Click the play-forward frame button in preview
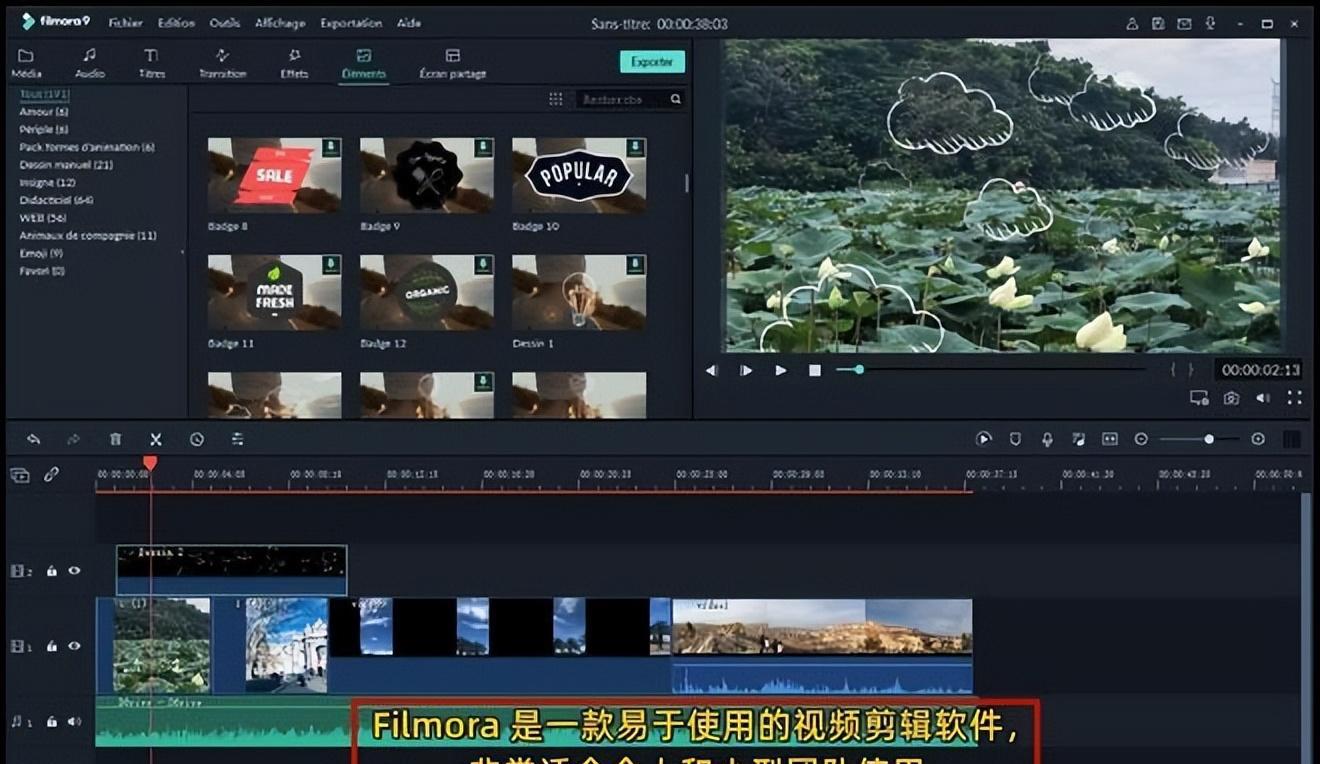Screen dimensions: 1320x764 coord(746,370)
